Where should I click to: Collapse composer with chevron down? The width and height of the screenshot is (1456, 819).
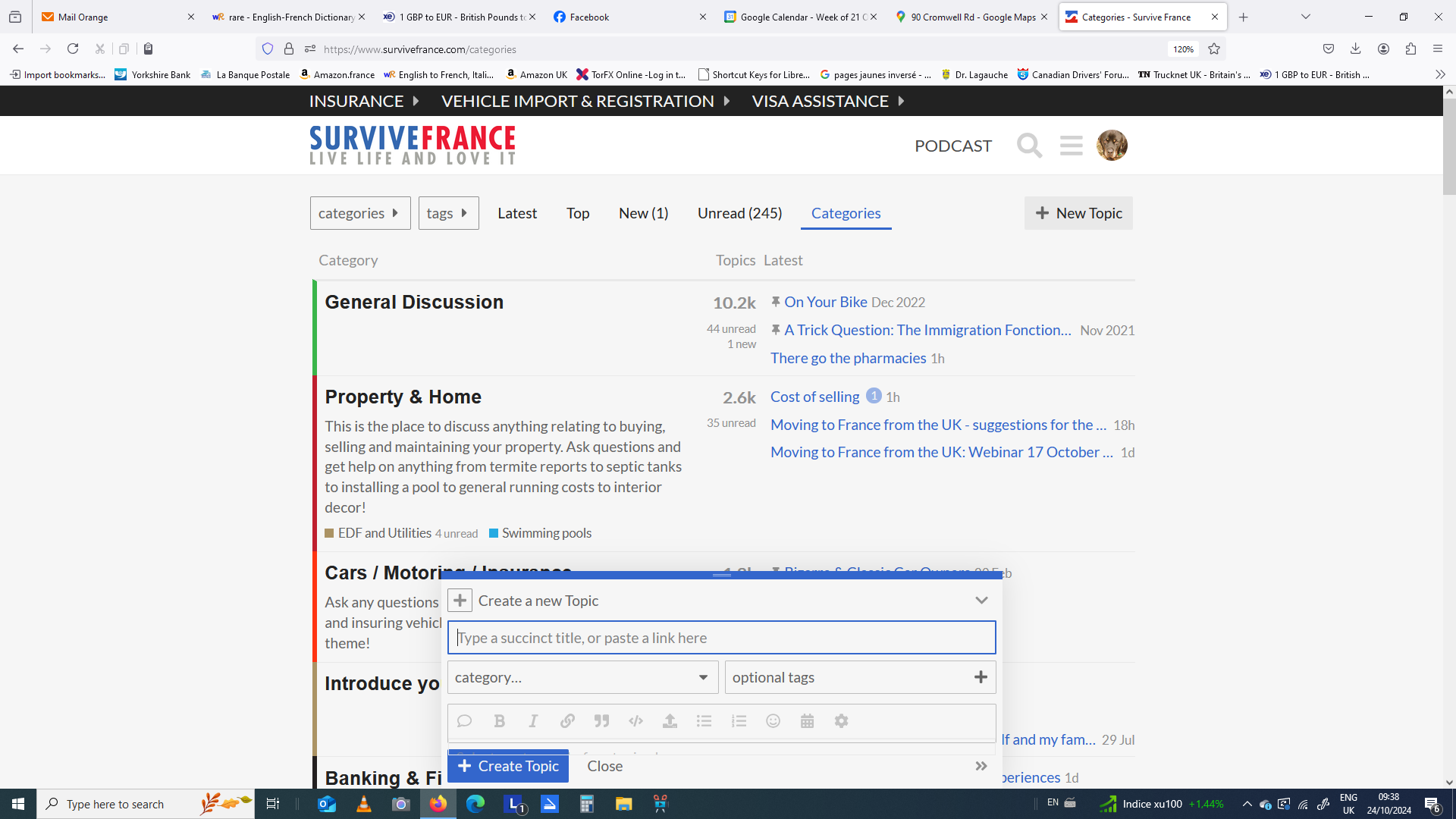pyautogui.click(x=981, y=601)
